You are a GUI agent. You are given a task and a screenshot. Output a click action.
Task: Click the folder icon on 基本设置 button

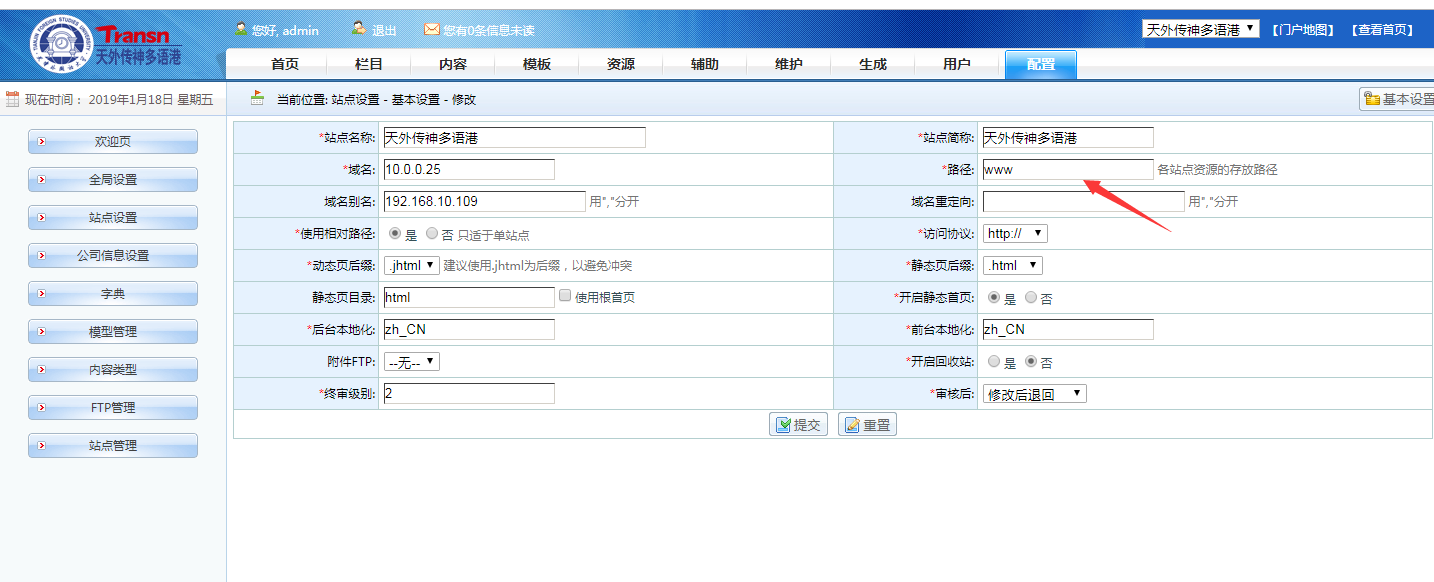point(1371,99)
